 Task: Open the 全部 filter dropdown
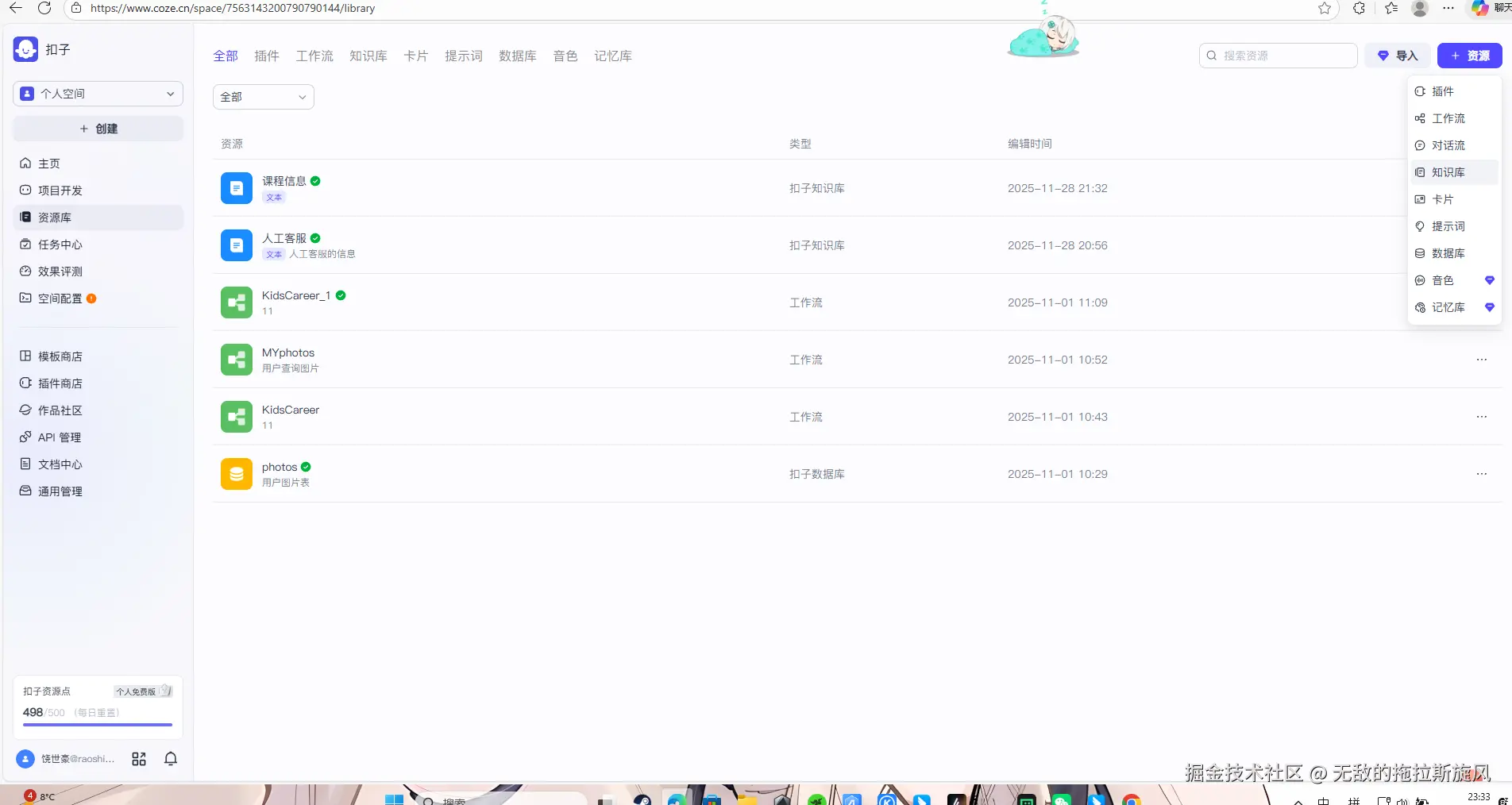(264, 97)
